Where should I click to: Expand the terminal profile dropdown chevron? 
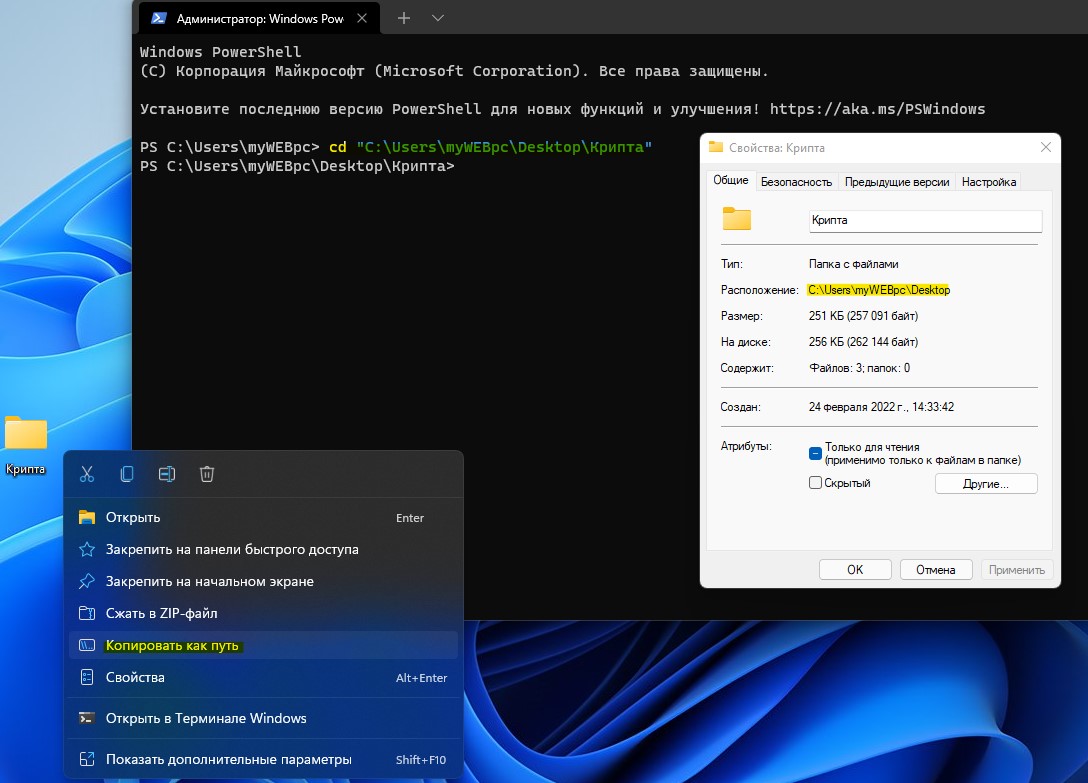[x=438, y=18]
